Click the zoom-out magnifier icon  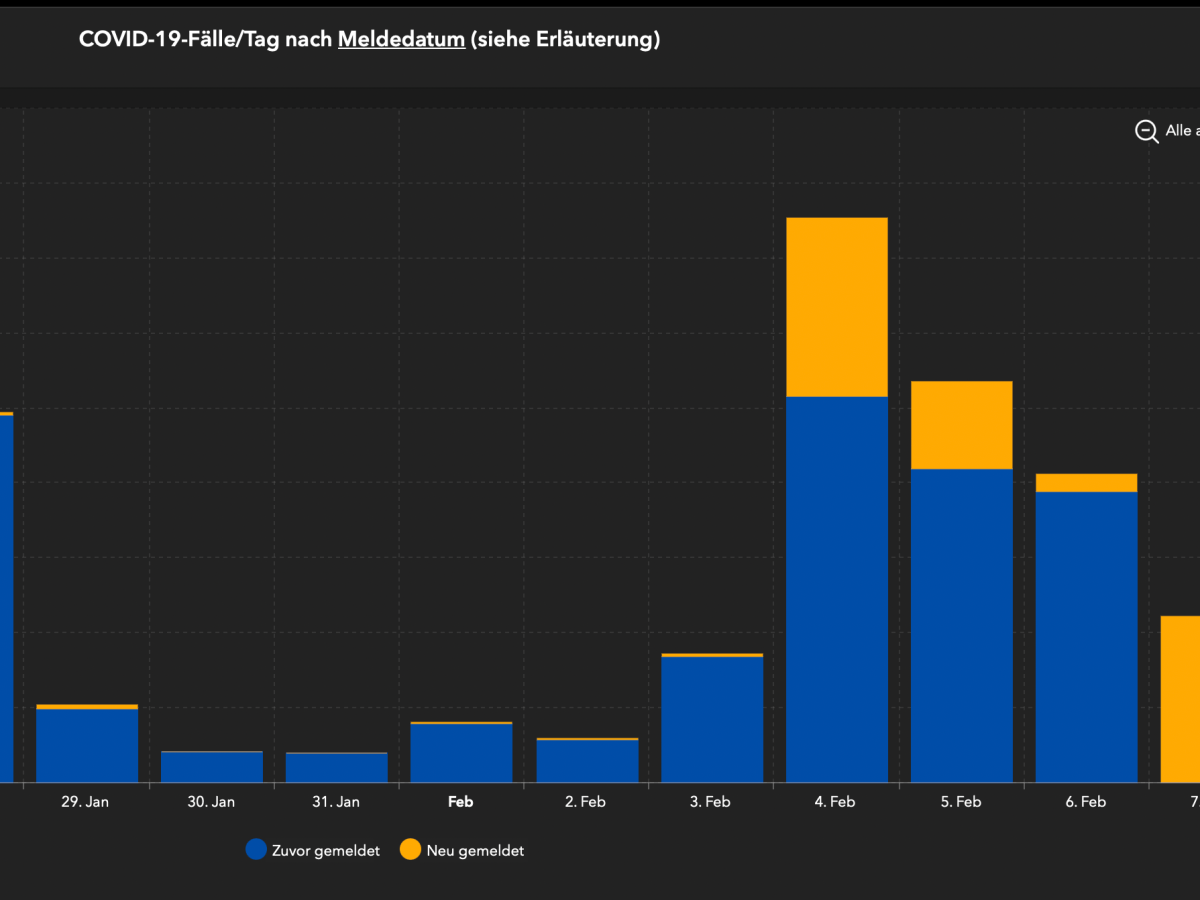pyautogui.click(x=1146, y=131)
